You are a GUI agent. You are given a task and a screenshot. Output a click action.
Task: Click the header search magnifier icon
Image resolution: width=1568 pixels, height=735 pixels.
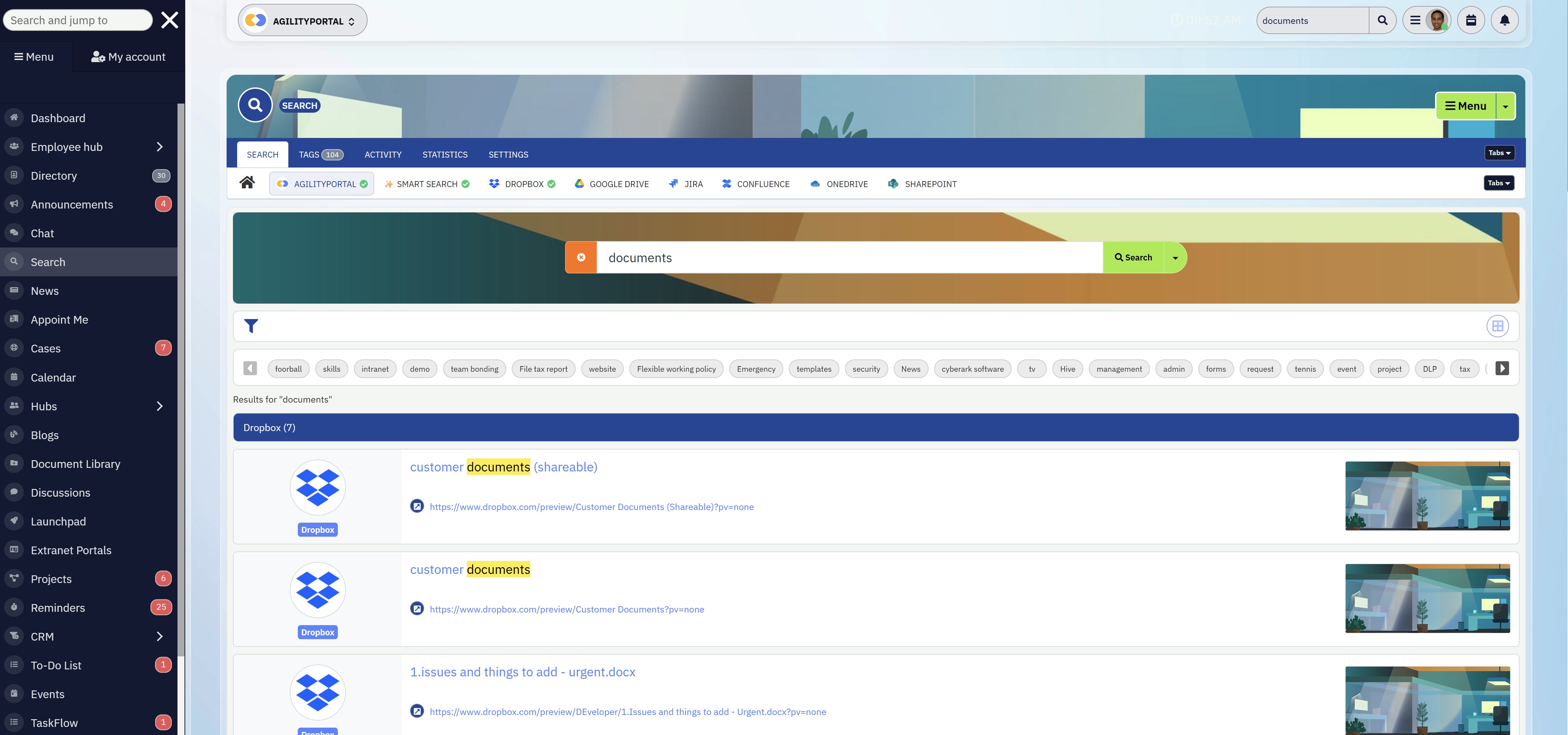pyautogui.click(x=1382, y=20)
